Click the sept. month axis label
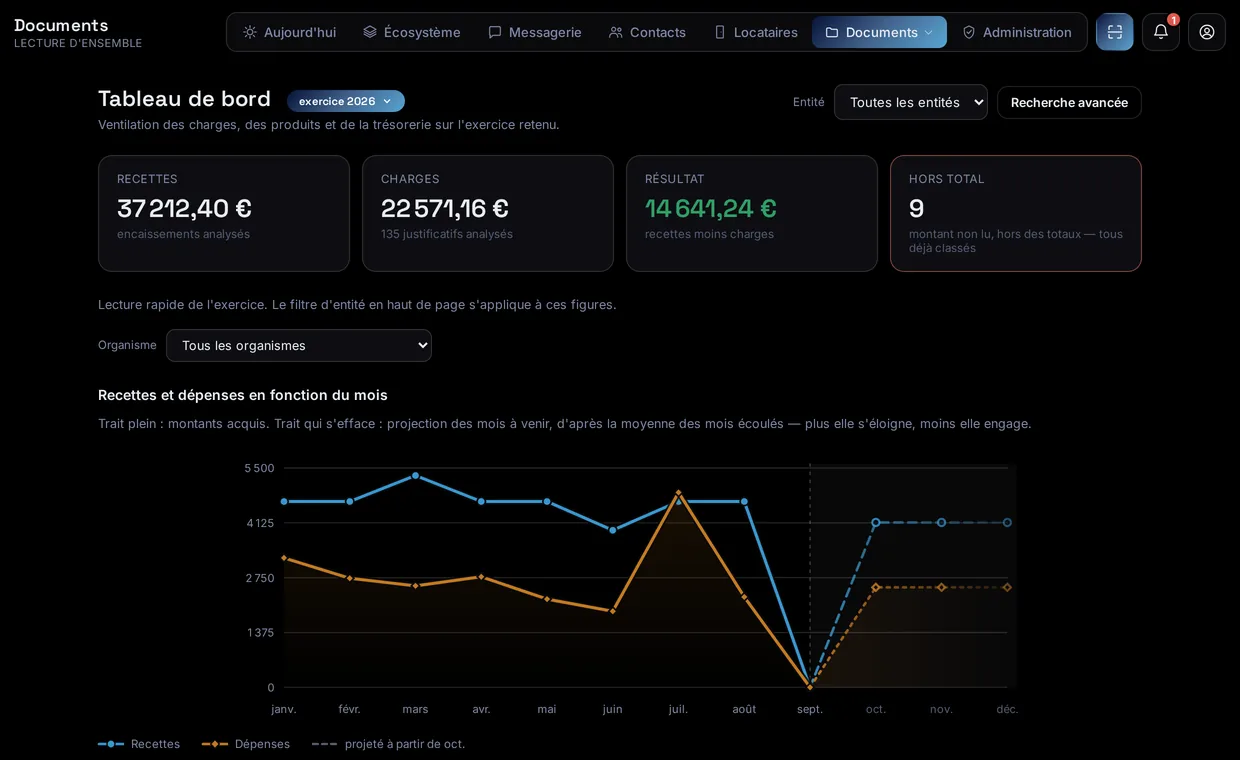Image resolution: width=1240 pixels, height=760 pixels. pos(810,709)
